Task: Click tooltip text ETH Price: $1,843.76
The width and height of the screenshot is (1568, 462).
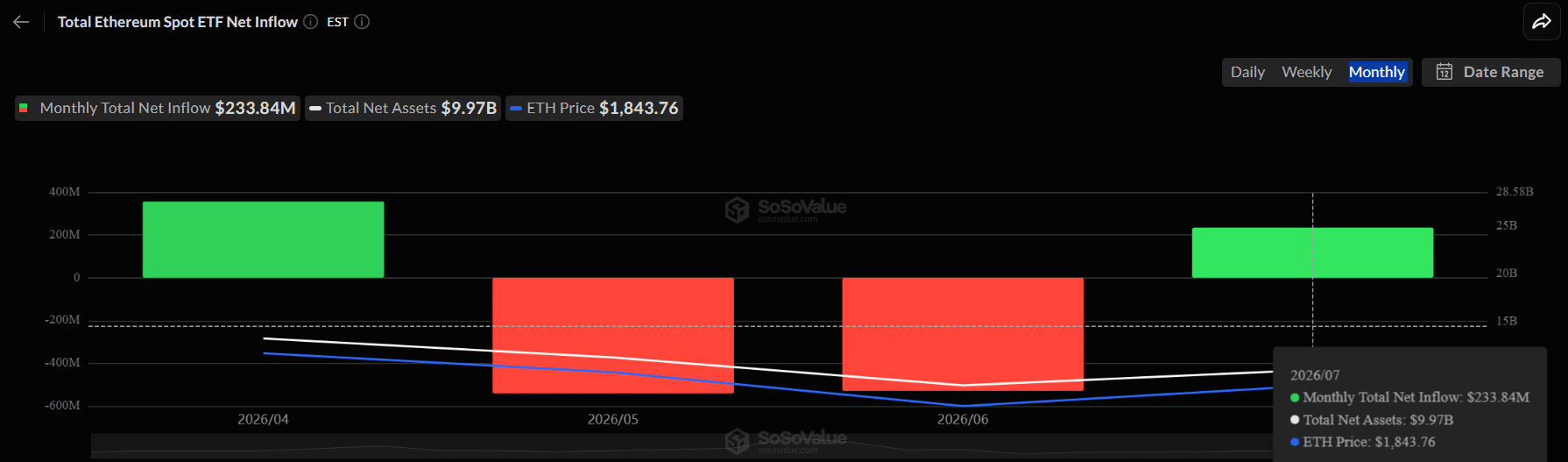Action: pos(1369,442)
